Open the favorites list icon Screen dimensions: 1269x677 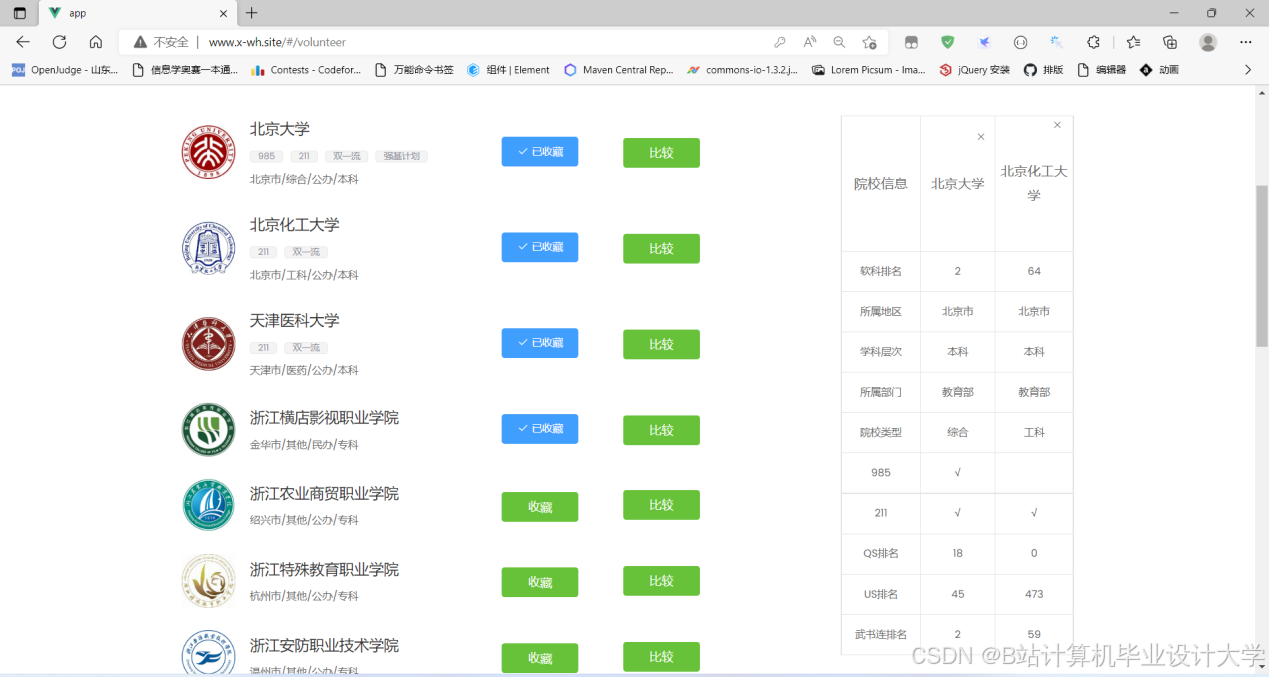pos(1133,42)
